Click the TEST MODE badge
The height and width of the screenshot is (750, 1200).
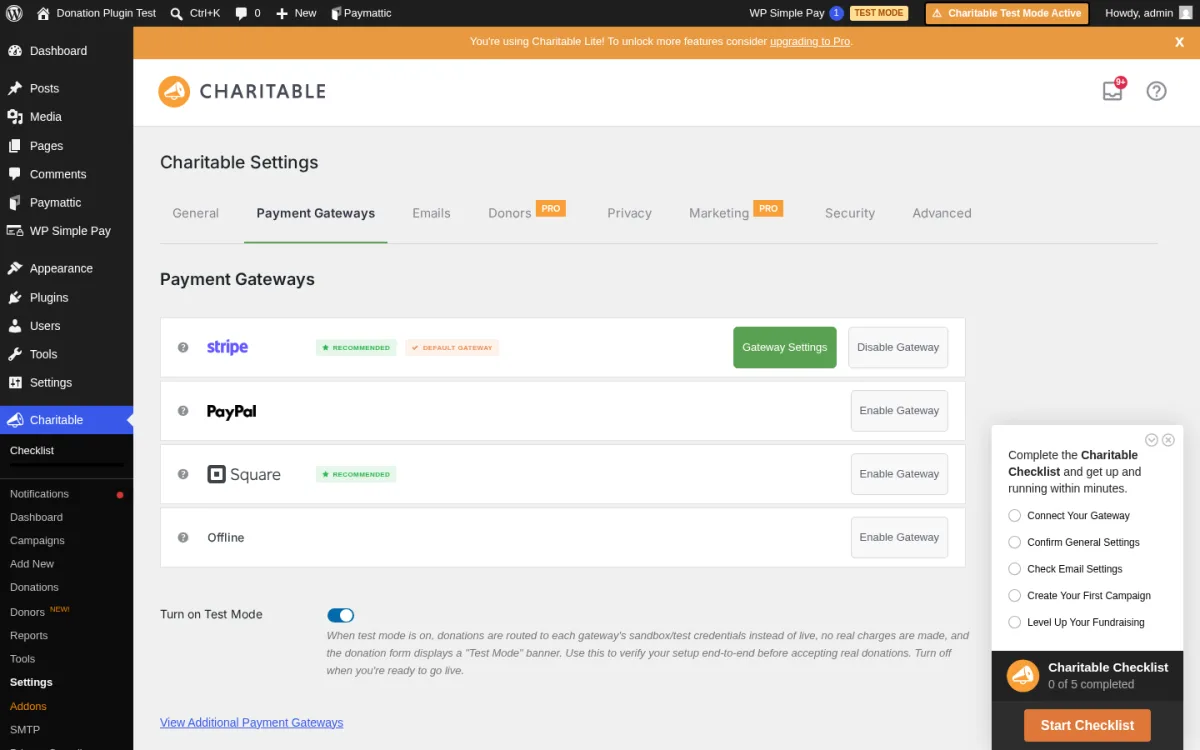[879, 13]
